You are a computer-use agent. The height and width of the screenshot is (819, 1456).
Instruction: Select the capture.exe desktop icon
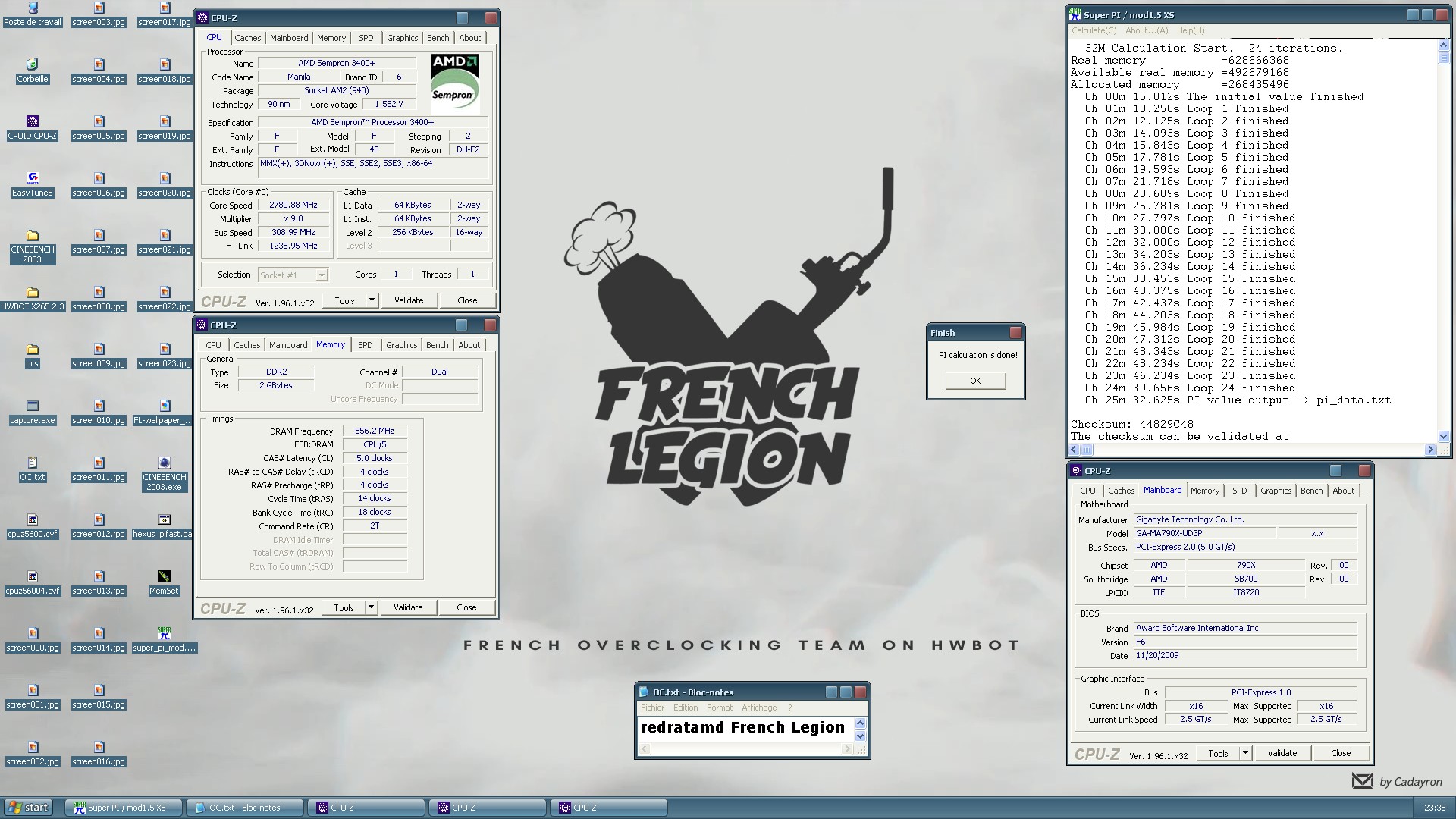coord(33,413)
